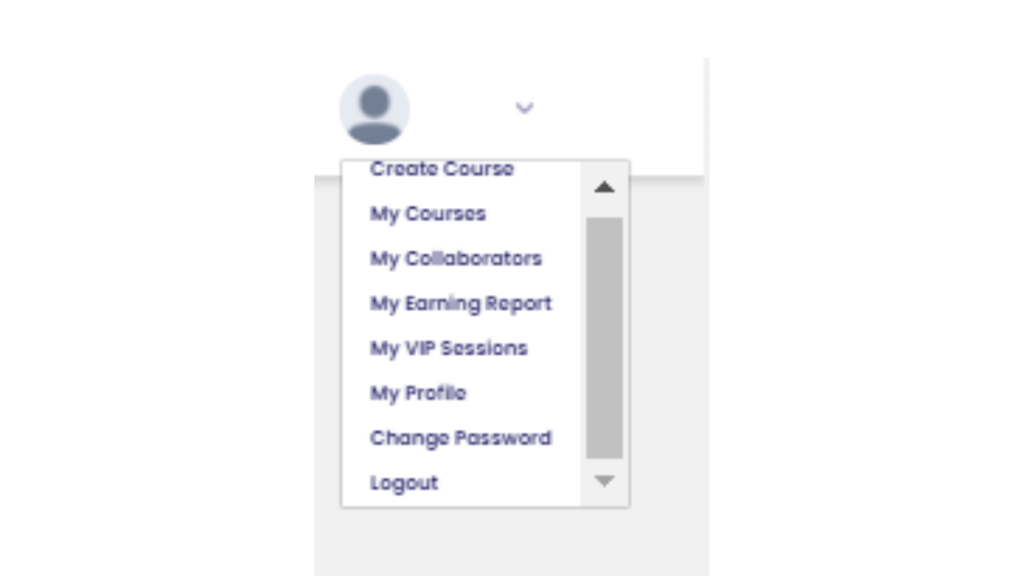
Task: Click the empty menu space right of My Profile
Action: [x=522, y=393]
